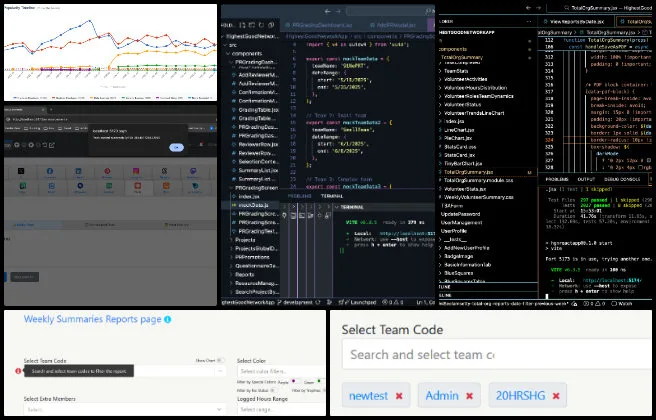Toggle the Show Chart switch
The image size is (656, 420).
pos(222,359)
